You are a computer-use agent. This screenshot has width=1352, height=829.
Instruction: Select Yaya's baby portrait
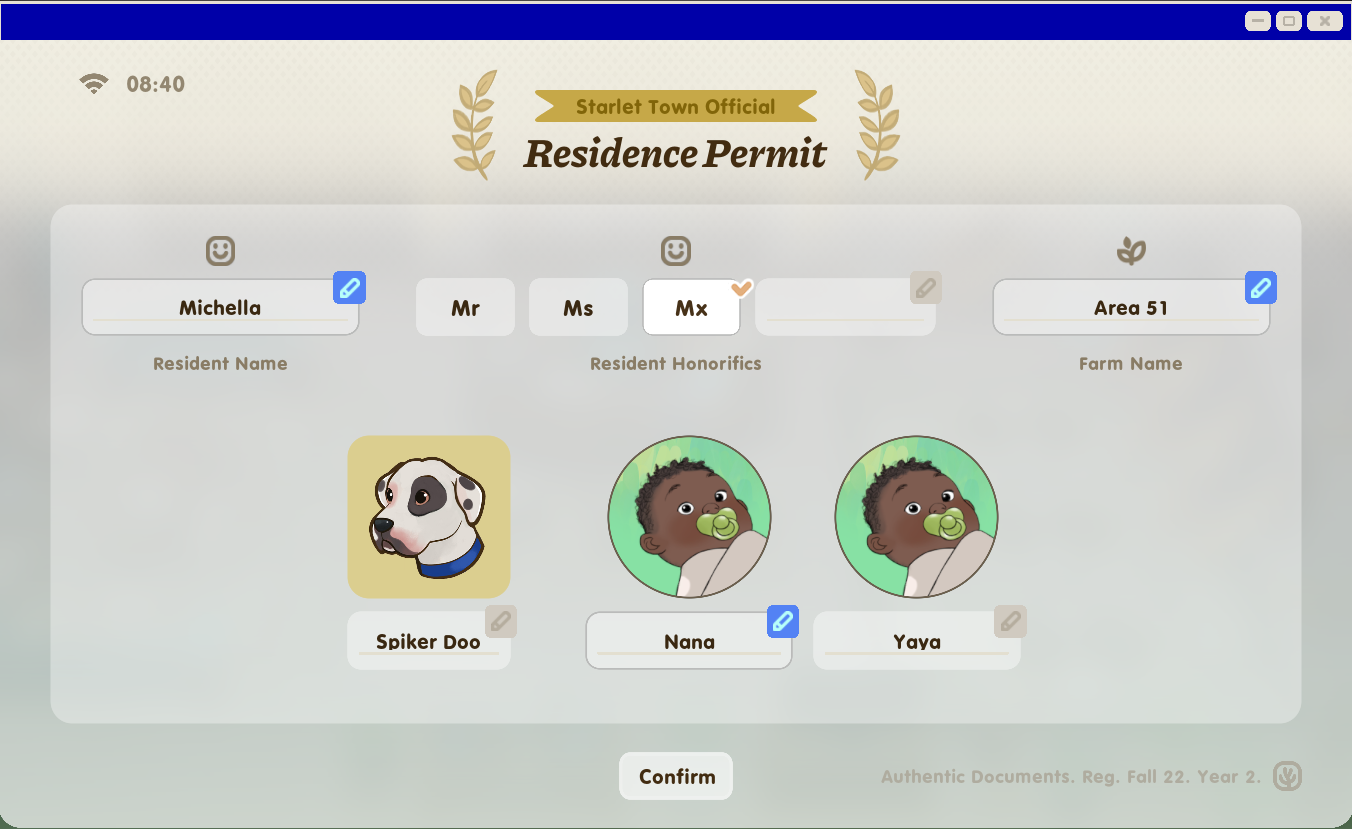(916, 517)
